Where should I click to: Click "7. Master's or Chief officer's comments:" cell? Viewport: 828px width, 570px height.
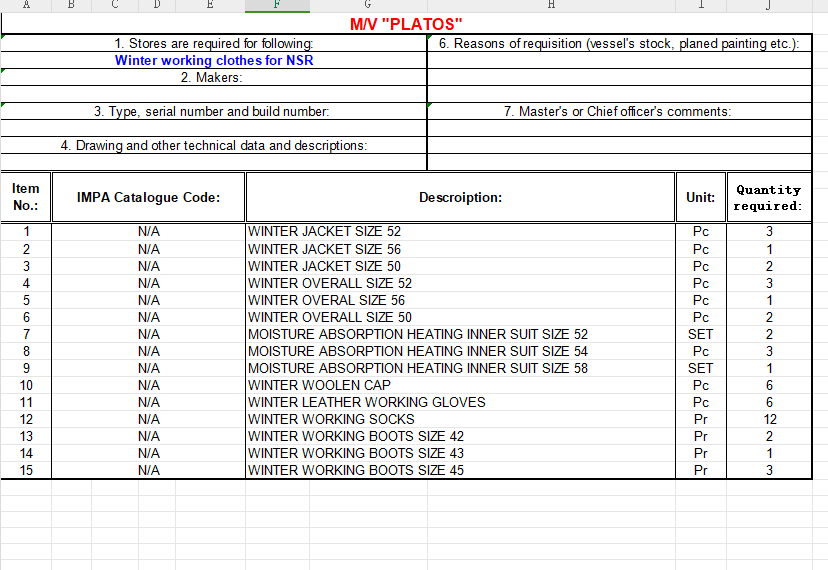tap(617, 111)
